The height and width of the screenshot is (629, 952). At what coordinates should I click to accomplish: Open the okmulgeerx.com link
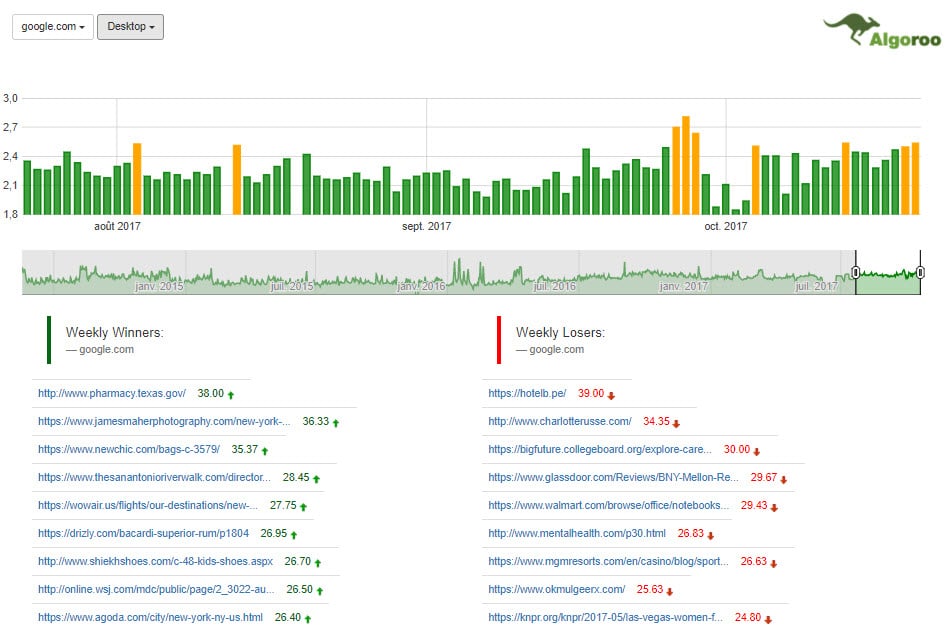pyautogui.click(x=557, y=589)
